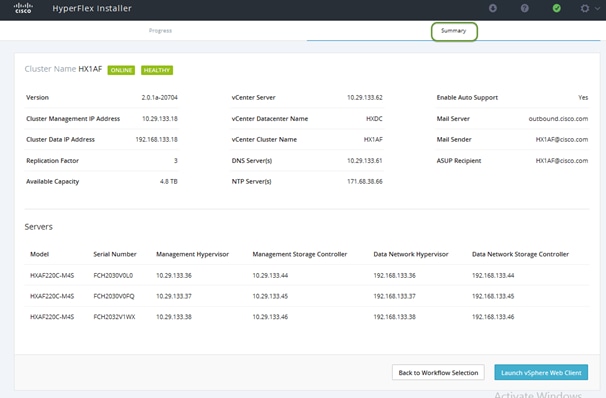Click Data Network Storage Controller header
Viewport: 606px width, 398px height.
click(520, 254)
